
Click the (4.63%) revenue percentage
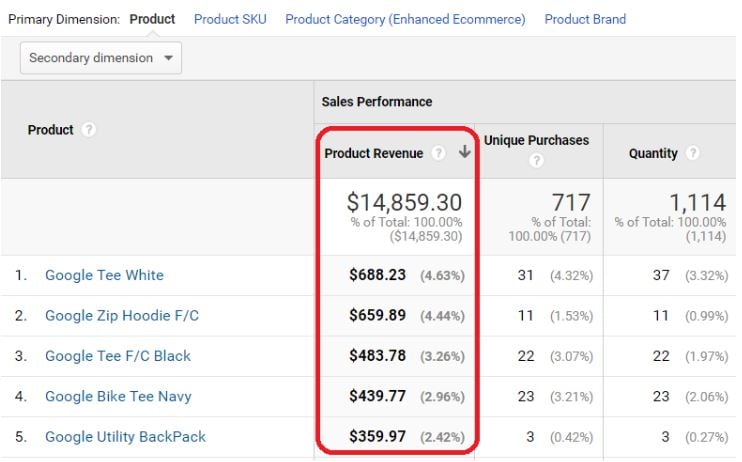[x=442, y=275]
